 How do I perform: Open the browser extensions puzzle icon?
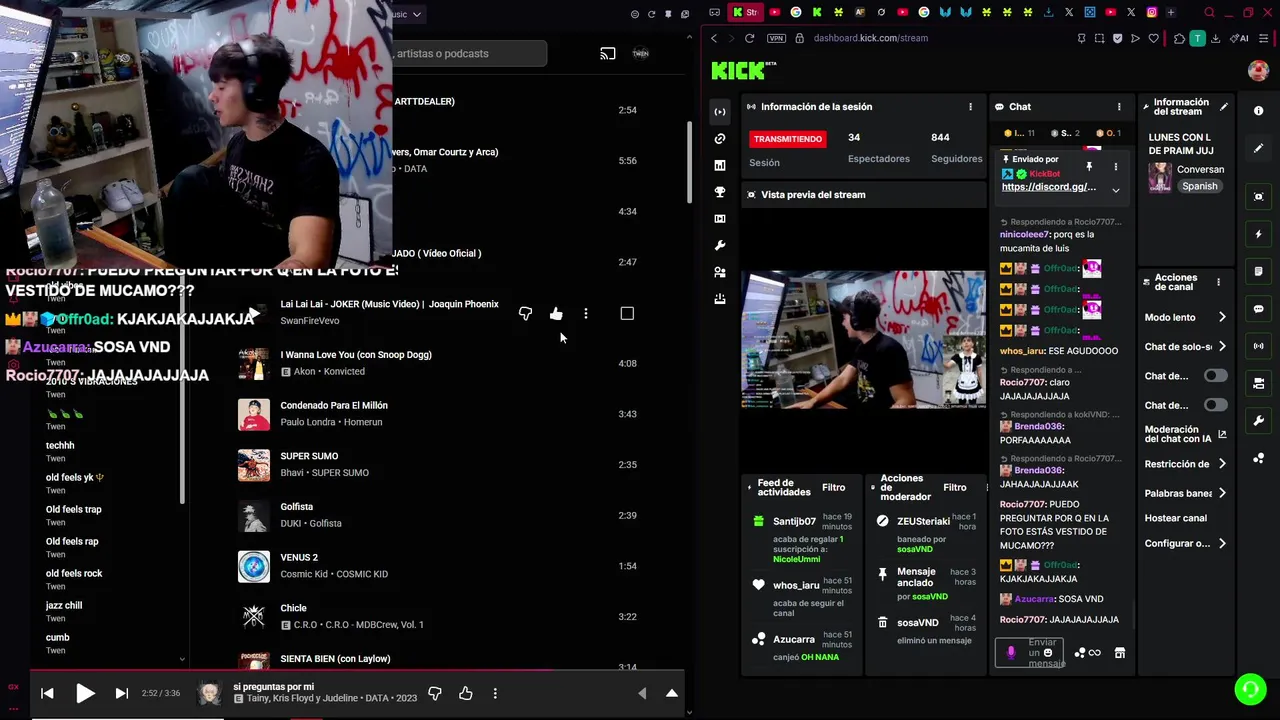(1179, 39)
